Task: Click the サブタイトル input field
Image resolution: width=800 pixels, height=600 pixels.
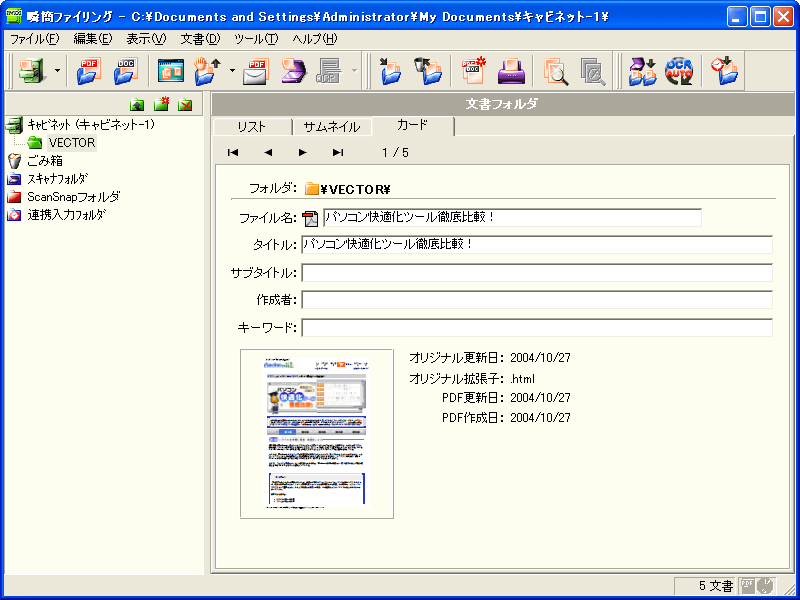Action: pos(537,273)
